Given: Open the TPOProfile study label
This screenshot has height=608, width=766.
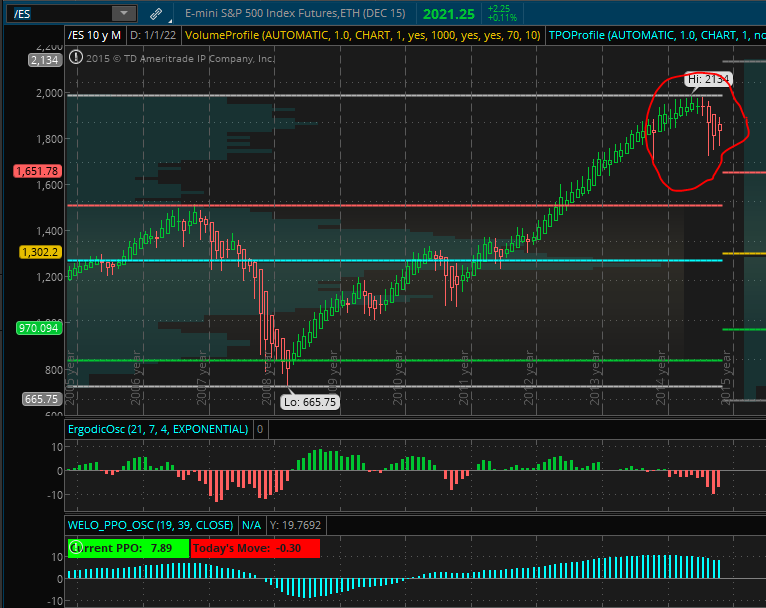Looking at the screenshot, I should pos(656,35).
